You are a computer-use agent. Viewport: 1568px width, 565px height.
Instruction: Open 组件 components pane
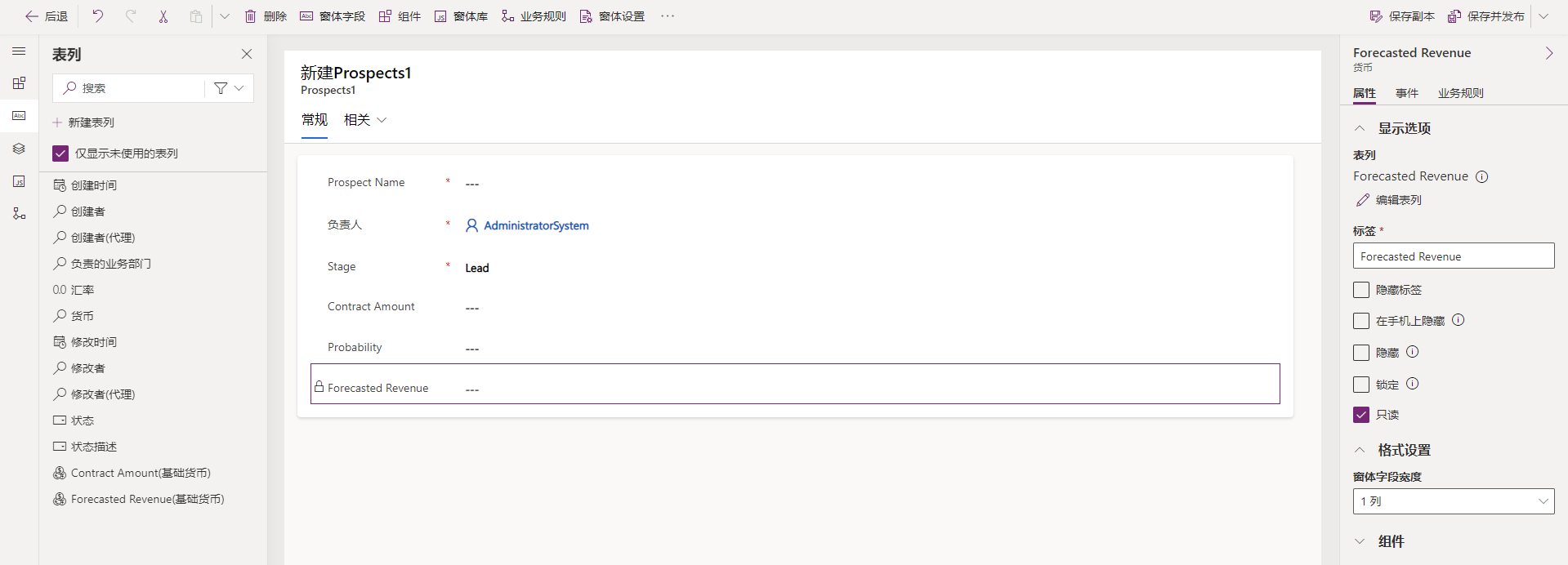click(x=400, y=16)
